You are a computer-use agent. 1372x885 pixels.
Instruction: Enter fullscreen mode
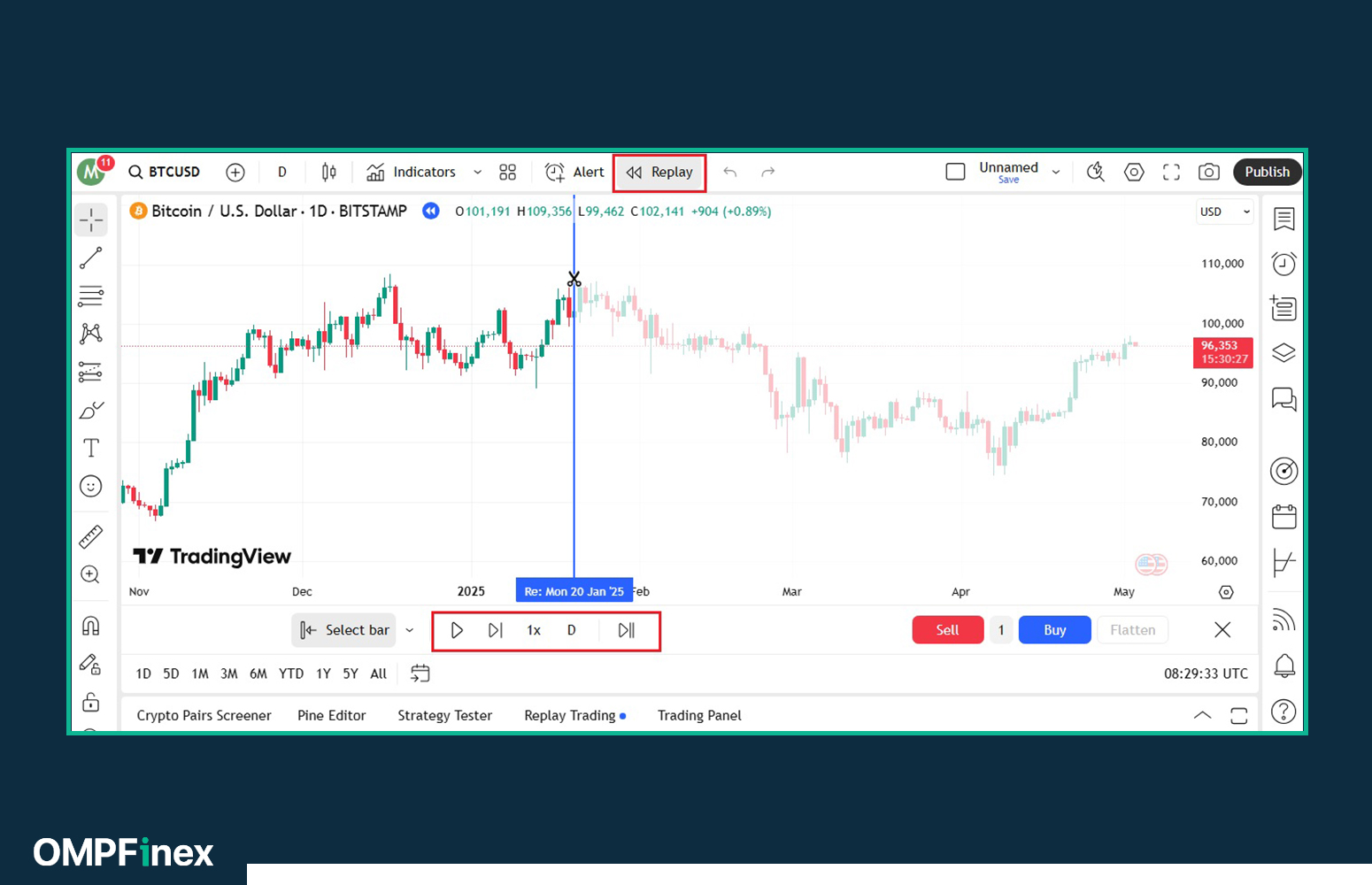coord(1172,173)
